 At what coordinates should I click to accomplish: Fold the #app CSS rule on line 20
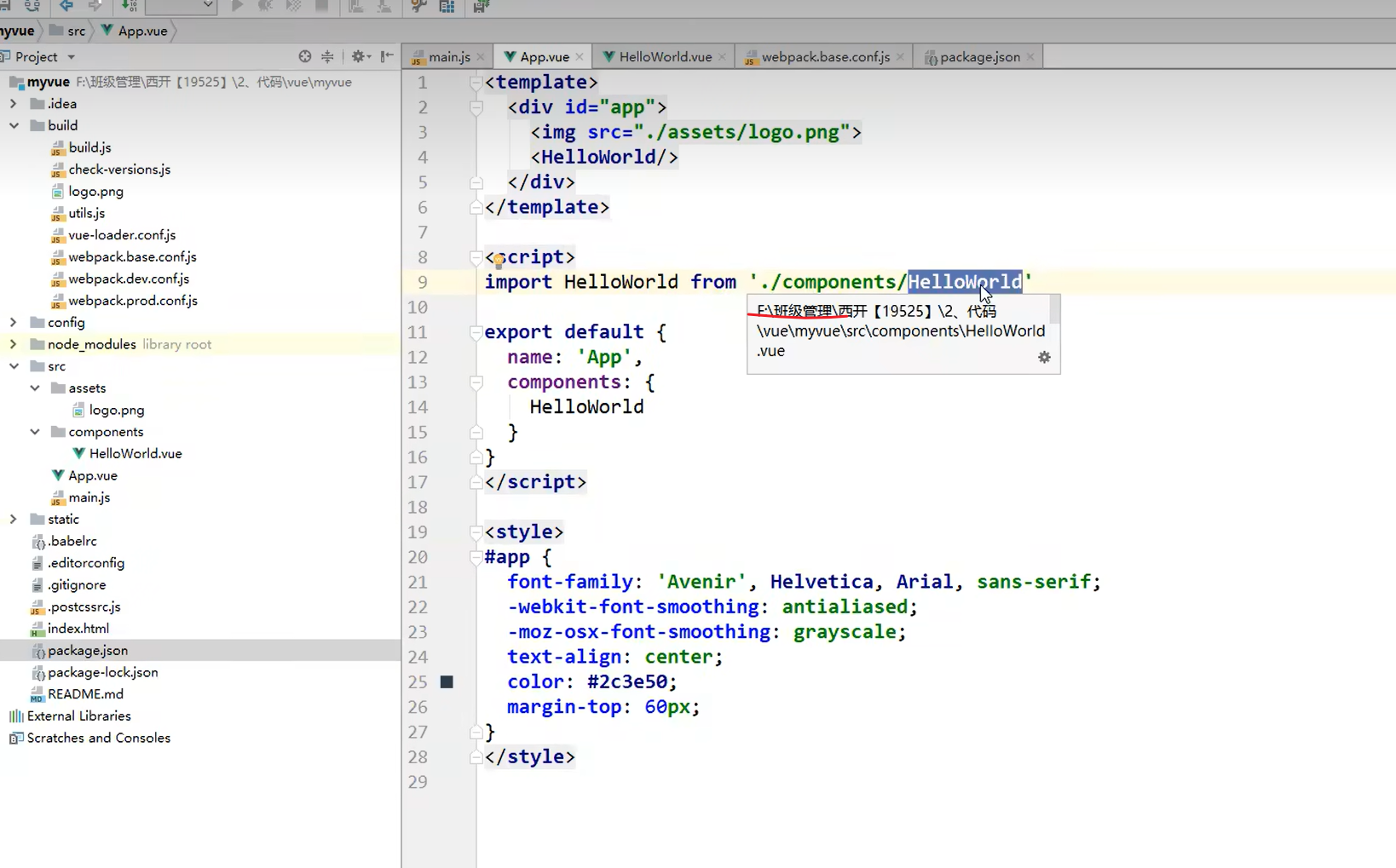476,557
